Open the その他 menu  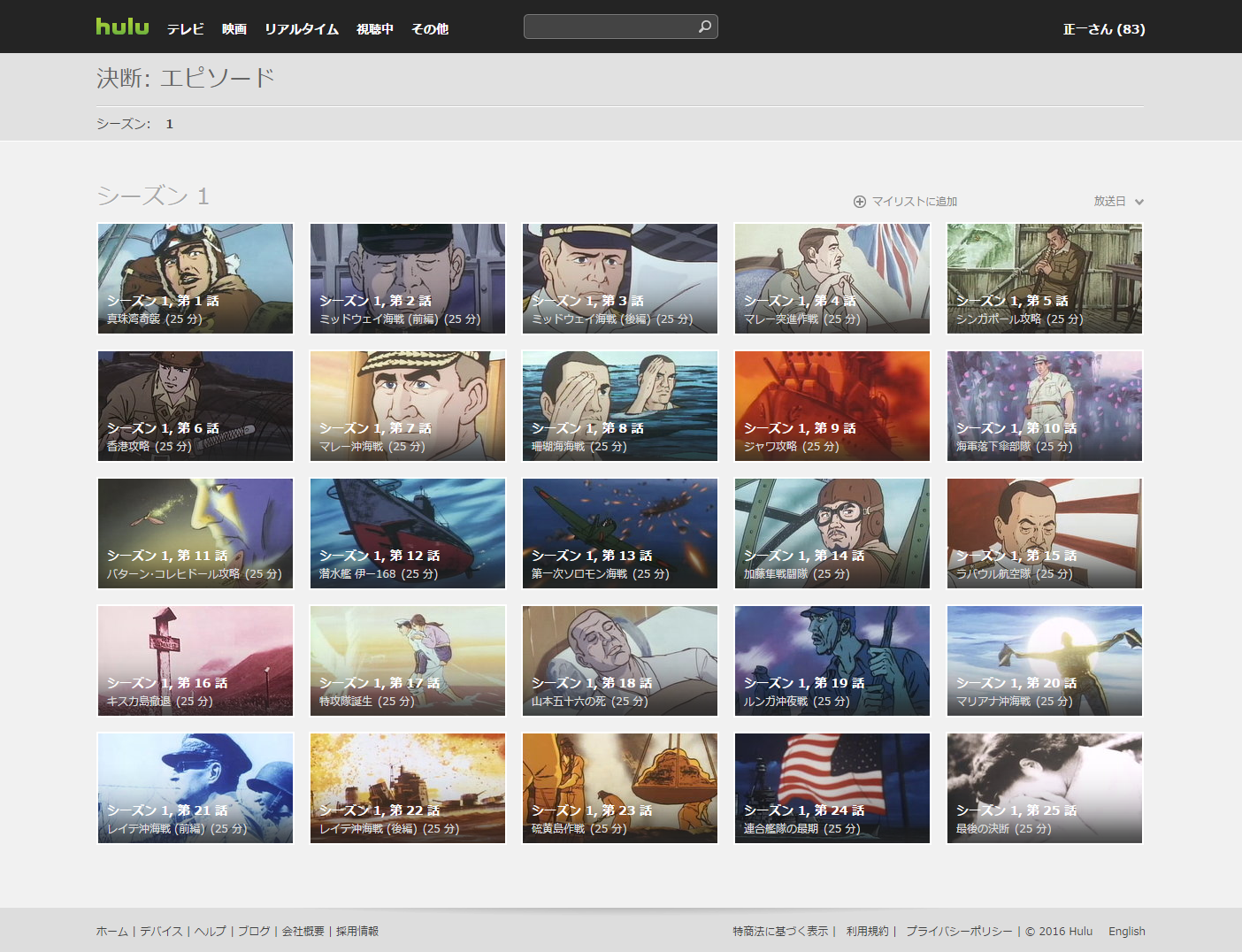[x=430, y=29]
